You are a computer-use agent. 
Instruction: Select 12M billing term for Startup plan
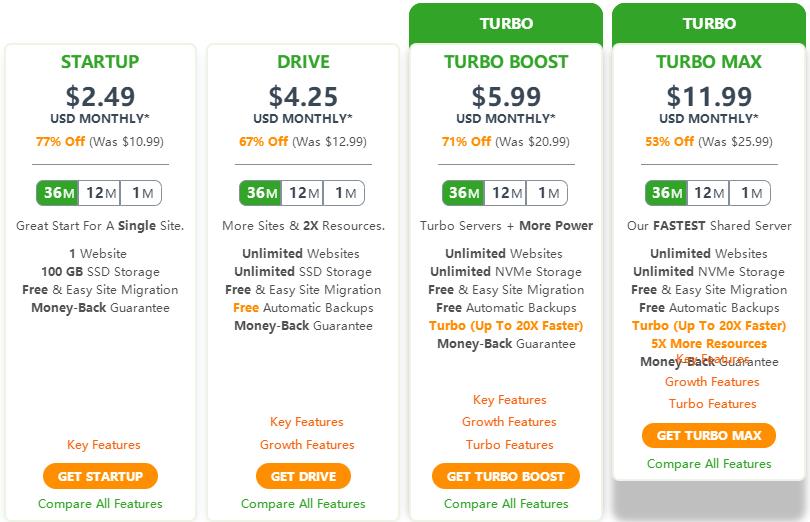coord(101,193)
